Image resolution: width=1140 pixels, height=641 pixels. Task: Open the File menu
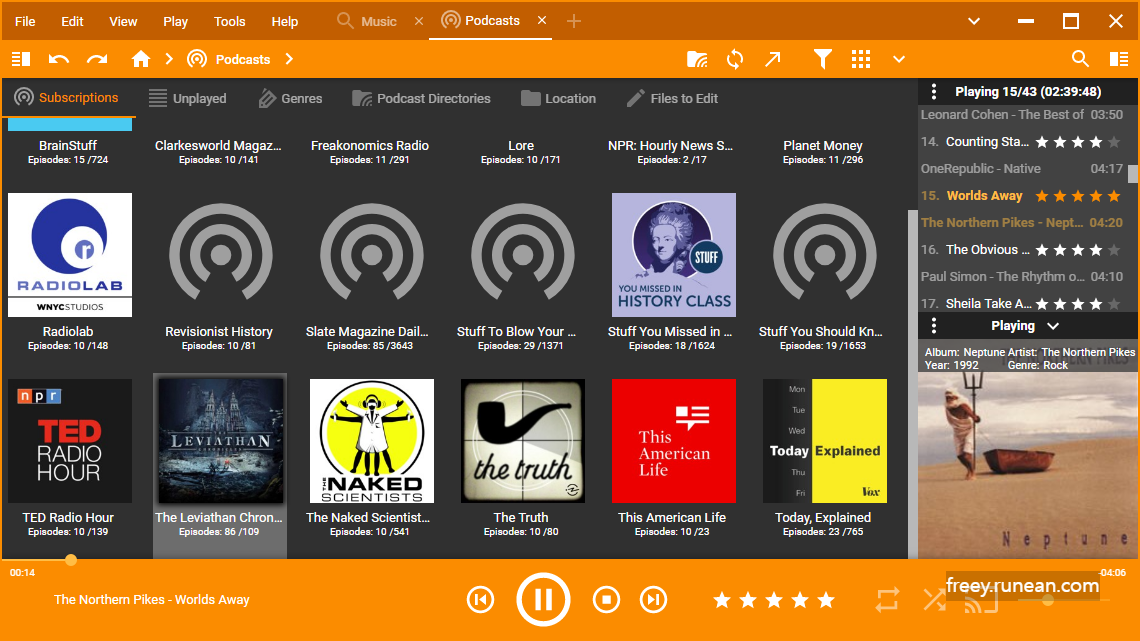(25, 21)
